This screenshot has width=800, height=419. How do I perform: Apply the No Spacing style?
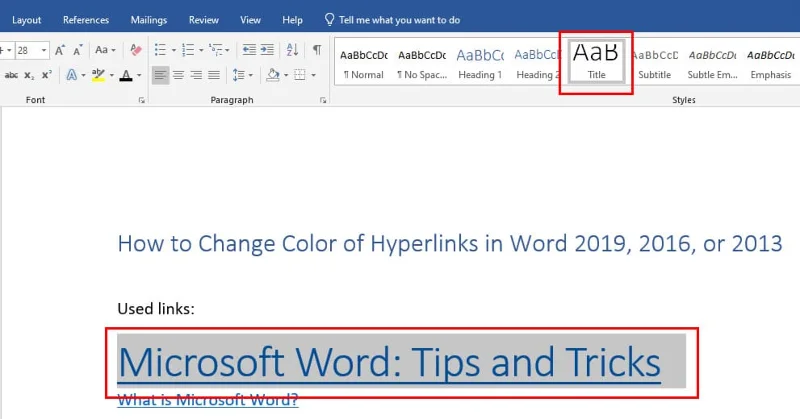[x=422, y=63]
